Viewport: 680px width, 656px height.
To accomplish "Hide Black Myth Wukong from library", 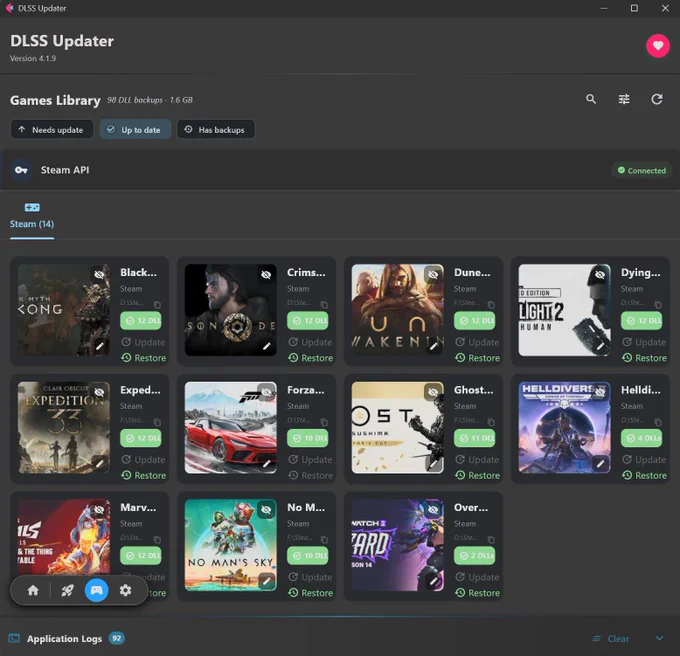I will 99,274.
